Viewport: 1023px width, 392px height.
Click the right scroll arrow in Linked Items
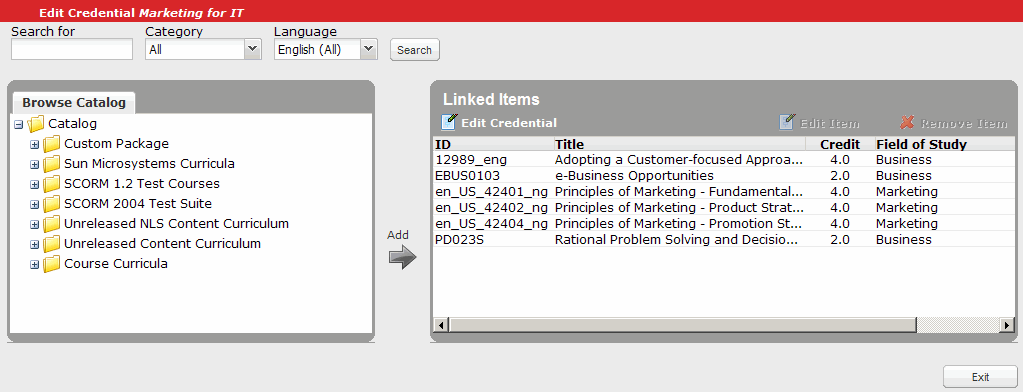(x=1007, y=325)
